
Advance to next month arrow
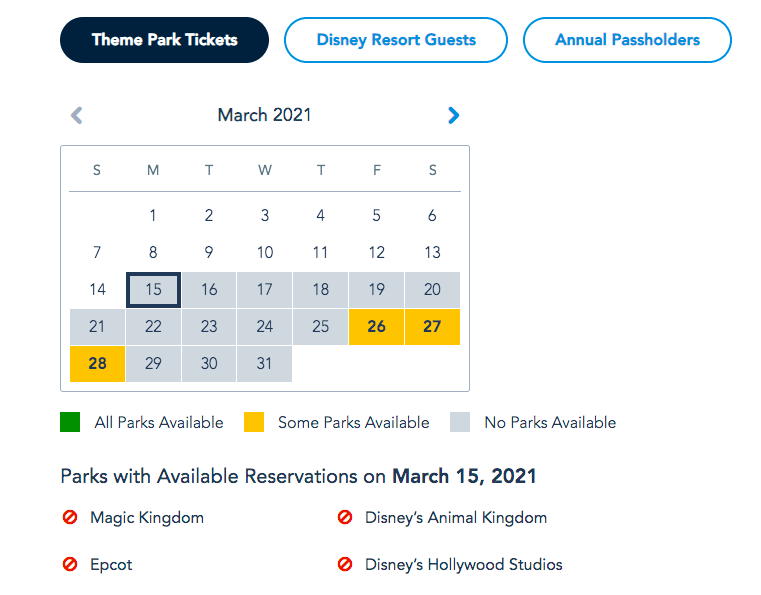(x=453, y=115)
